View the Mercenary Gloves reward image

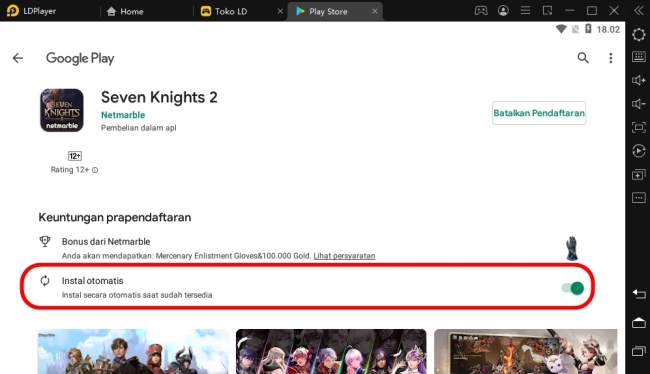click(x=572, y=248)
